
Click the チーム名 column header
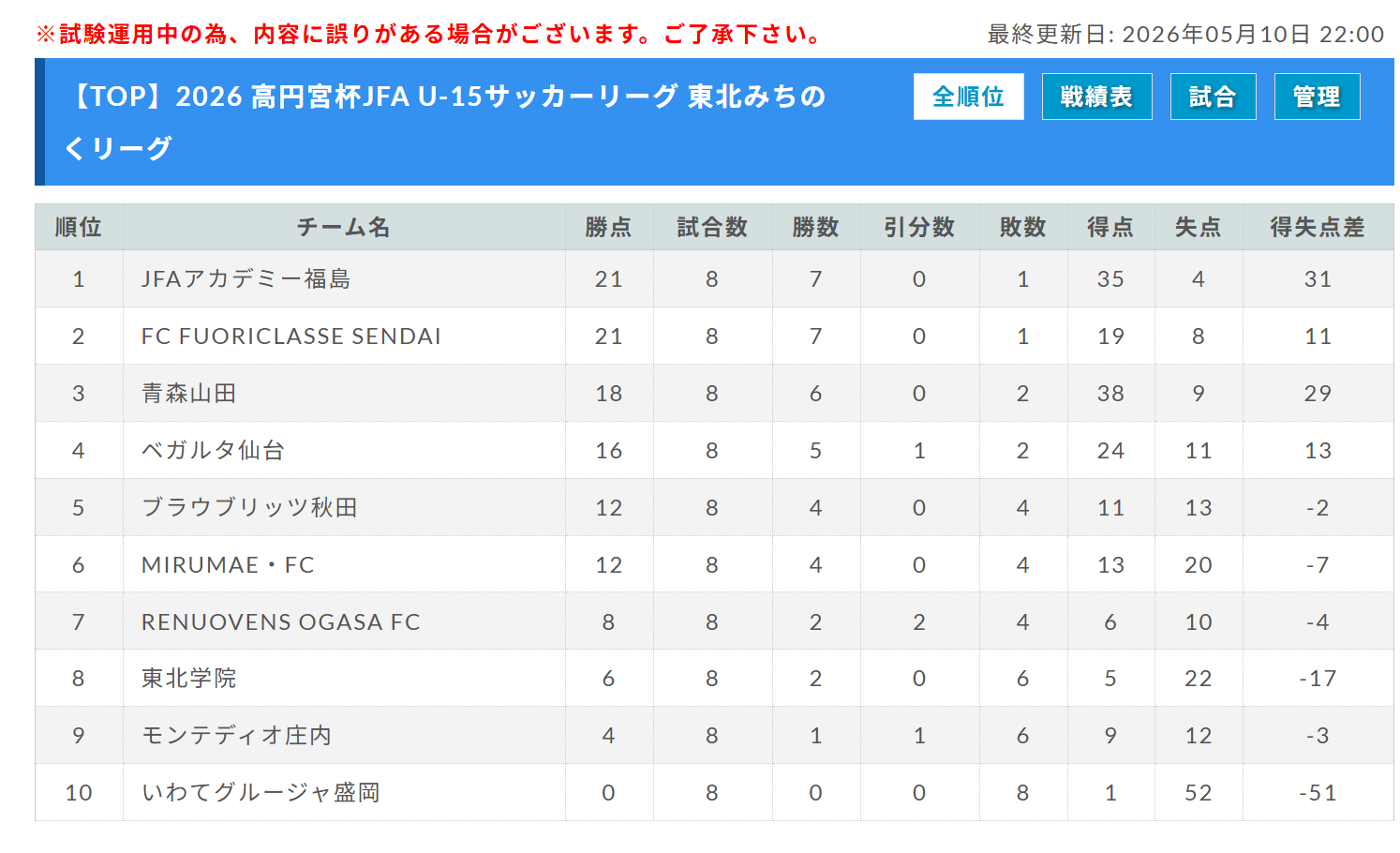[x=344, y=227]
